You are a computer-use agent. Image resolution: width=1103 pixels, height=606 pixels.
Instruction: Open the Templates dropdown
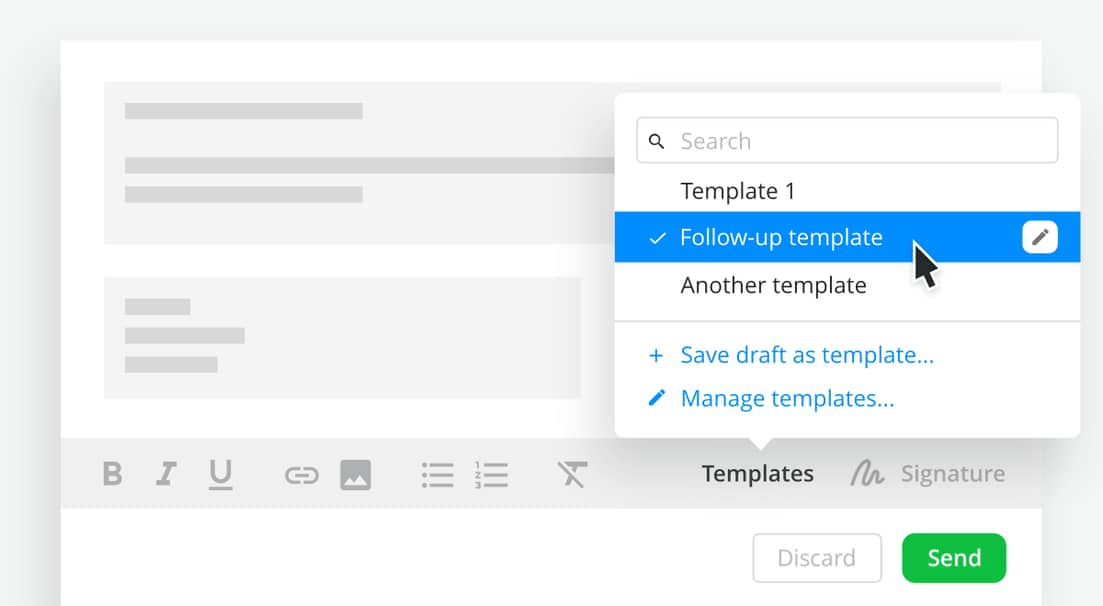tap(757, 474)
